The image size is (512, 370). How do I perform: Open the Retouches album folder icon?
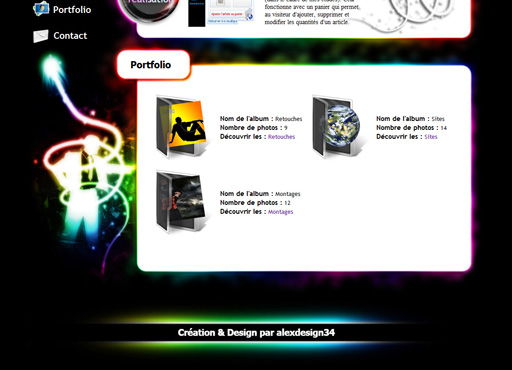click(x=181, y=127)
